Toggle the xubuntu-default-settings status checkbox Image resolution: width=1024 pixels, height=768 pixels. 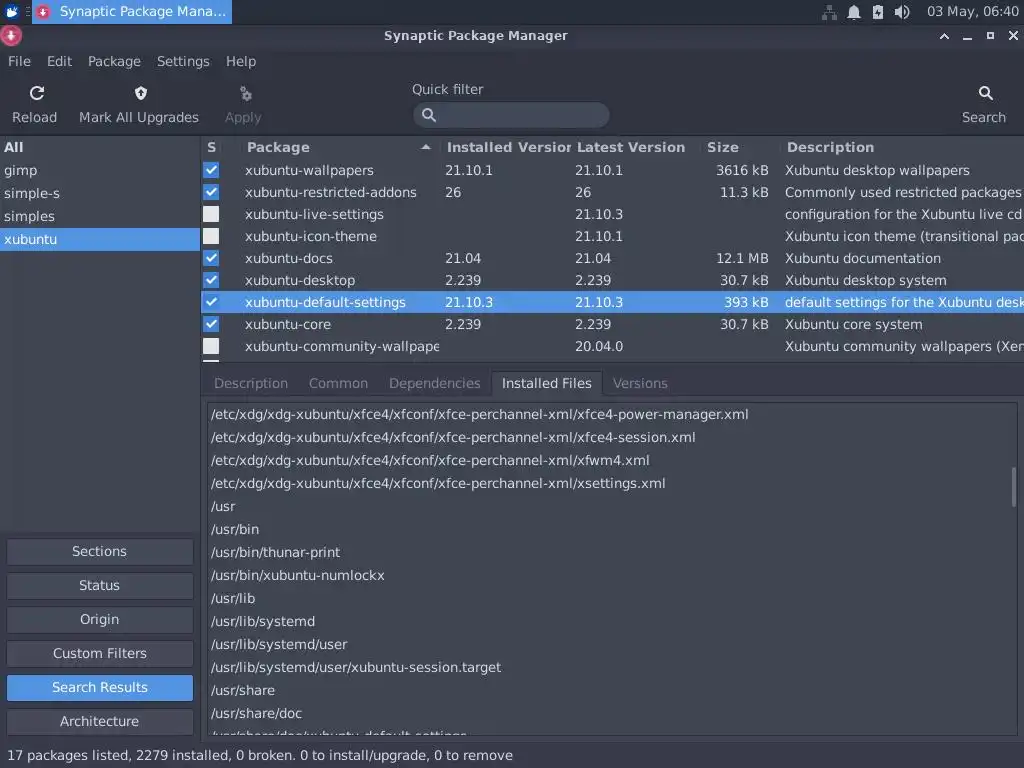pos(211,302)
